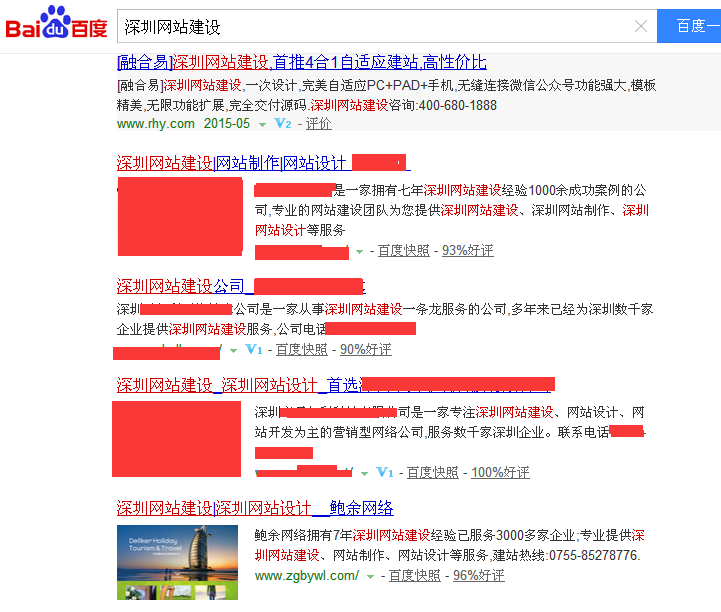
Task: Expand the dropdown arrow after www.zgbywl.com/
Action: [370, 577]
